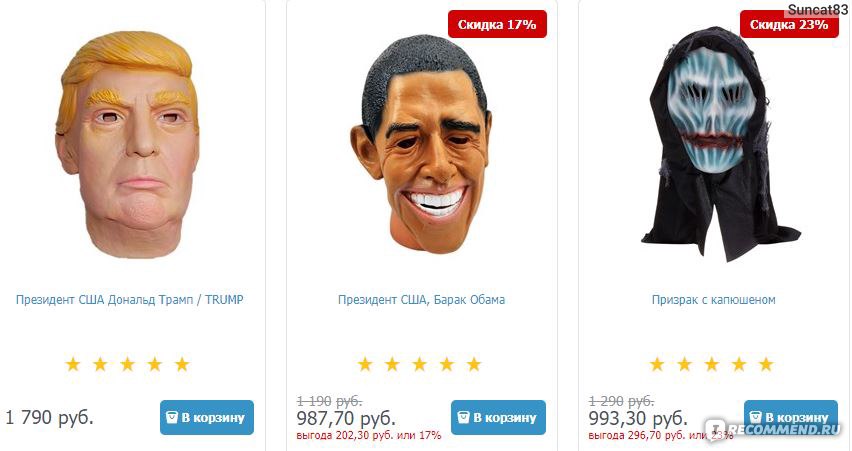Viewport: 852px width, 451px height.
Task: Add the Trump mask to cart
Action: click(206, 417)
